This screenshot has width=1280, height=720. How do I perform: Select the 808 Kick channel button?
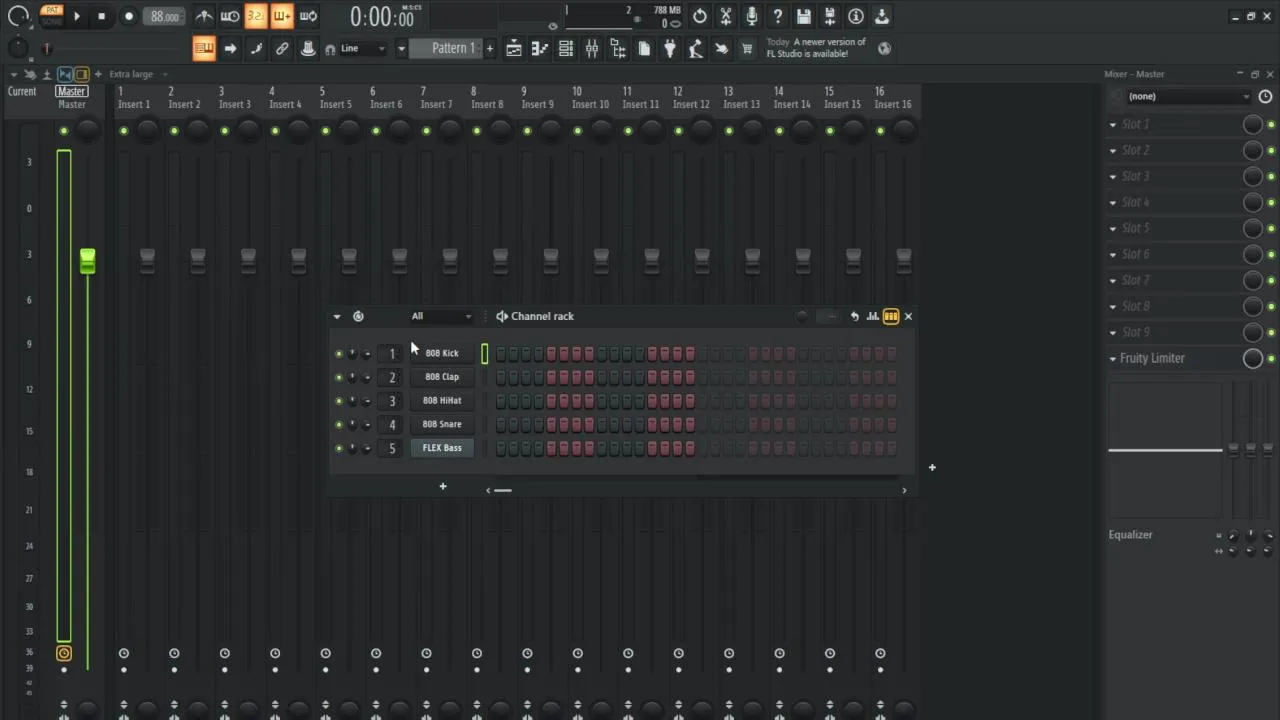coord(442,353)
